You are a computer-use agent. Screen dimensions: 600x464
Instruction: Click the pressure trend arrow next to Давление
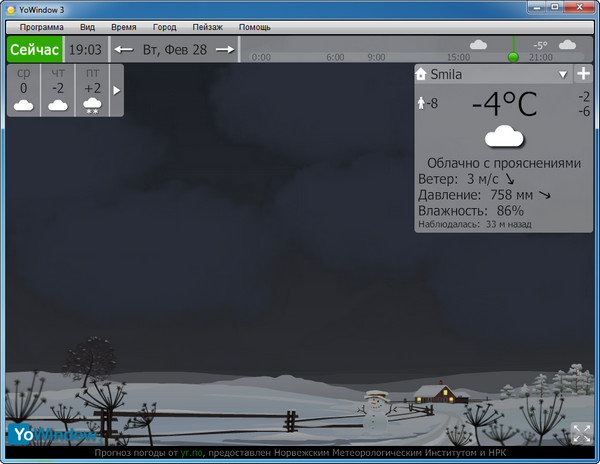545,195
